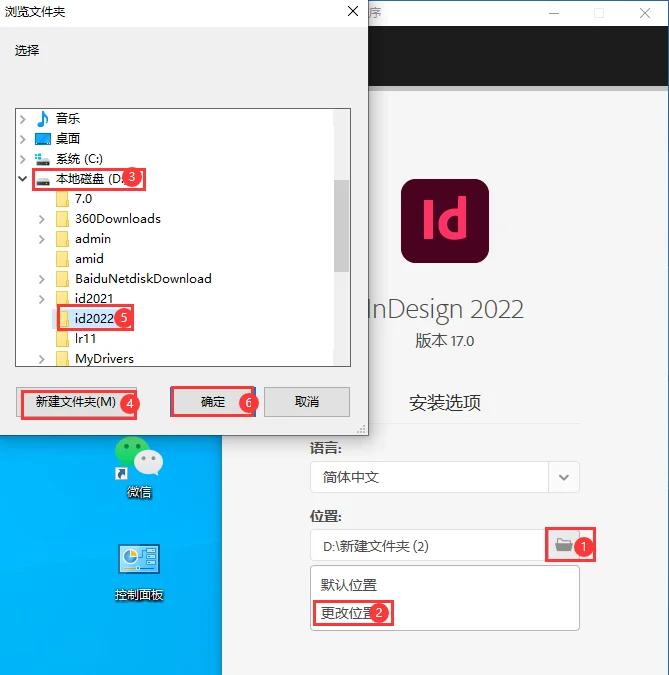
Task: Select the amid folder name
Action: pyautogui.click(x=89, y=259)
